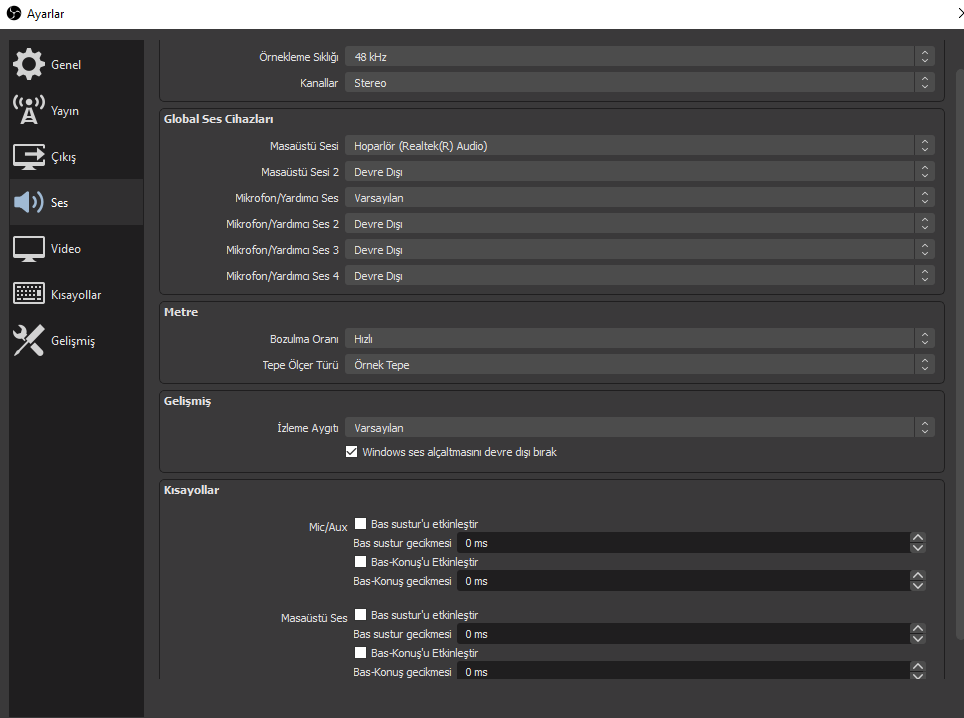This screenshot has width=964, height=718.
Task: Open the Tepe Ölçer Türü dropdown
Action: (x=639, y=365)
